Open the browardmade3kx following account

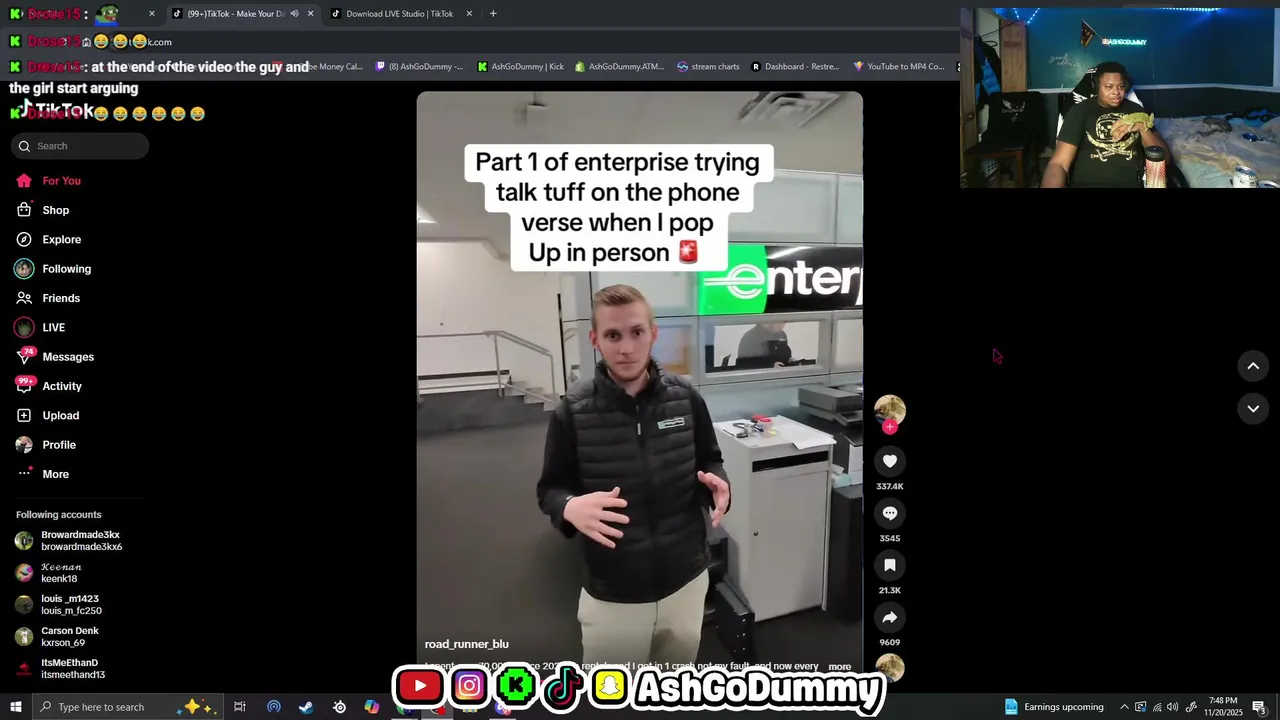pyautogui.click(x=80, y=541)
